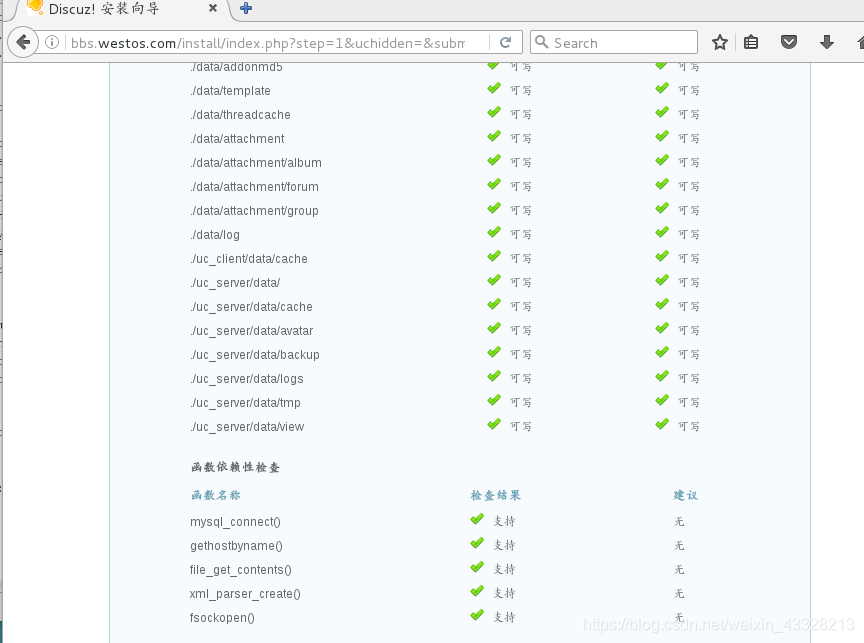The image size is (864, 643).
Task: Click 无 suggestion for gethostbyname()
Action: 679,545
